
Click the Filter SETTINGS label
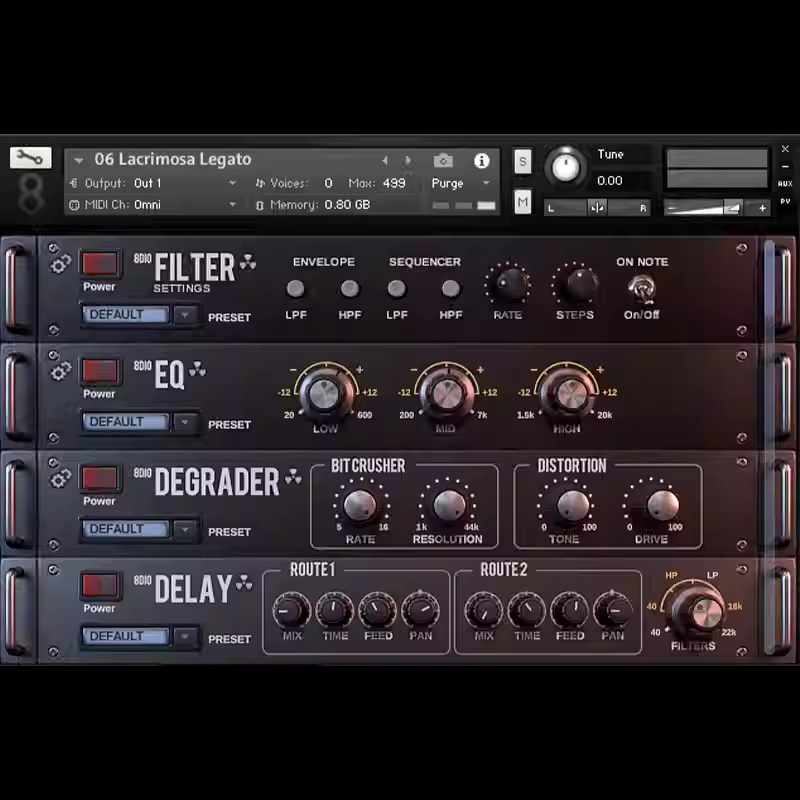pyautogui.click(x=182, y=288)
